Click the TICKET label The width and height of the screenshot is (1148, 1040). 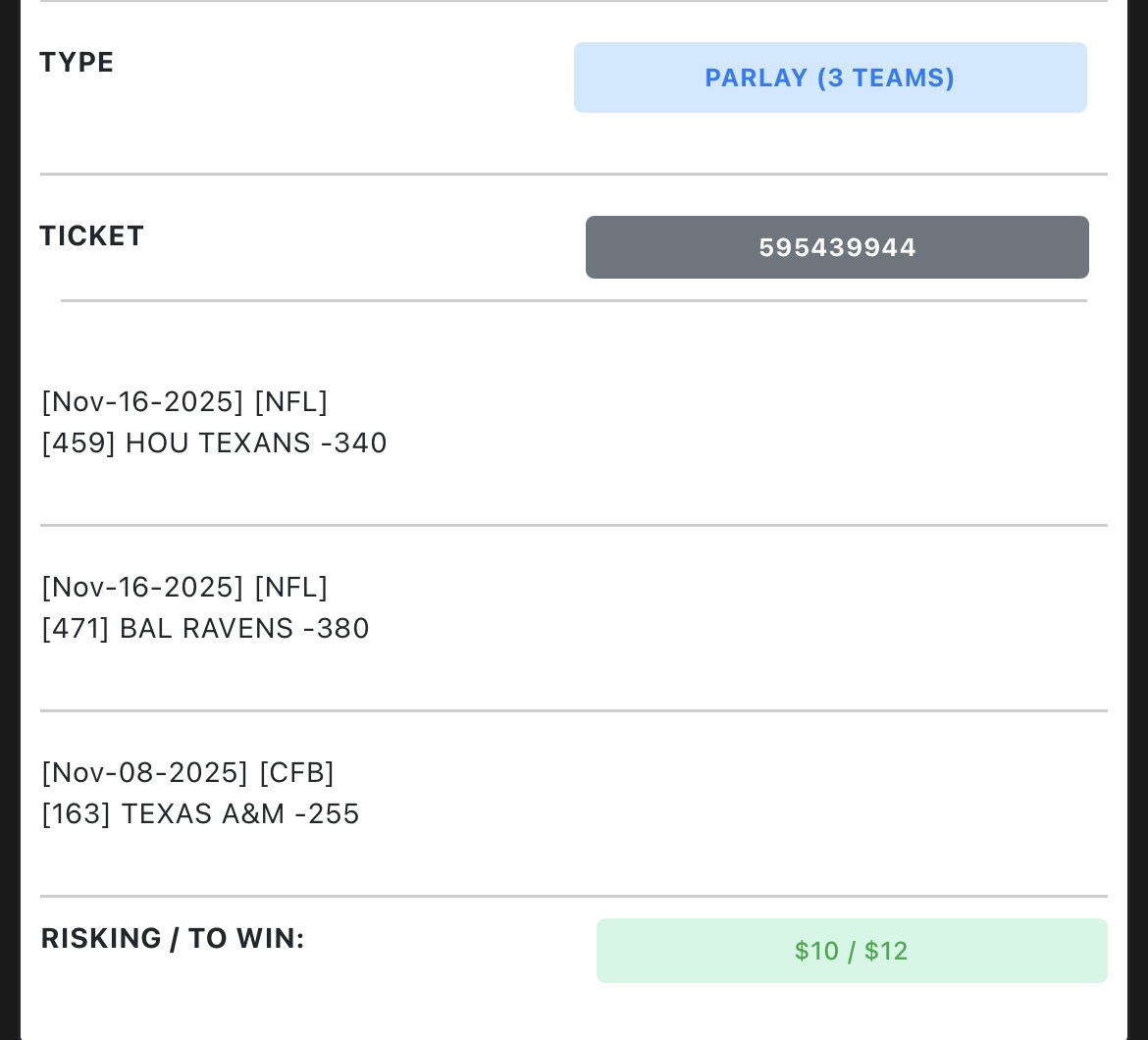tap(91, 236)
